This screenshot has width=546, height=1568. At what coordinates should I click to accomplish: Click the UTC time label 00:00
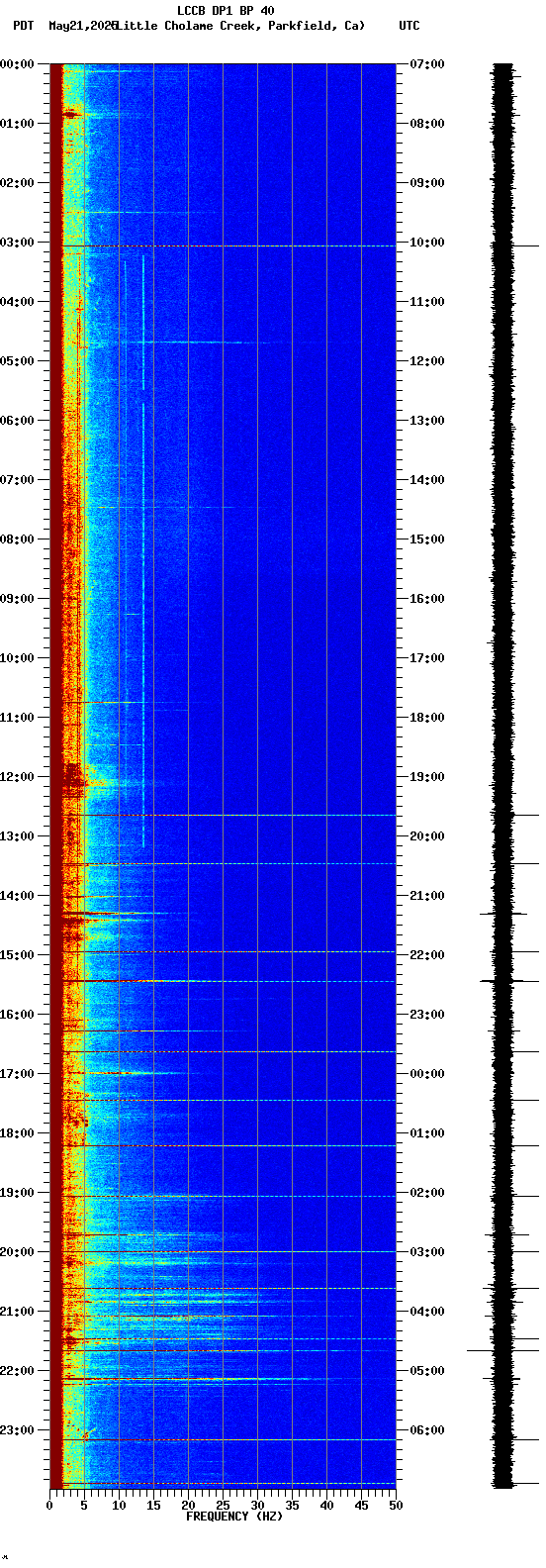point(427,1074)
